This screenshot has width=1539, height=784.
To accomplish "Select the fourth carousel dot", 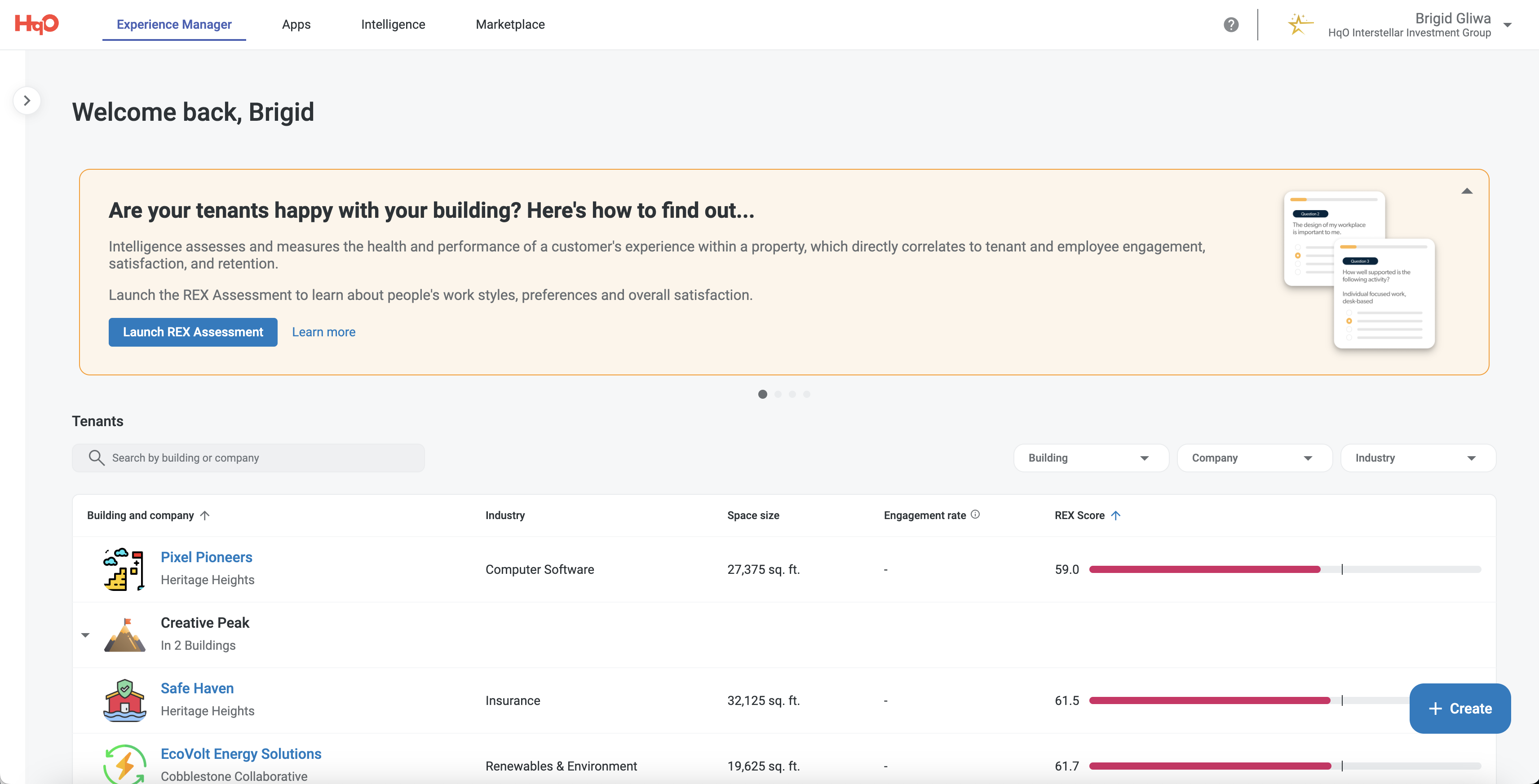I will point(806,394).
